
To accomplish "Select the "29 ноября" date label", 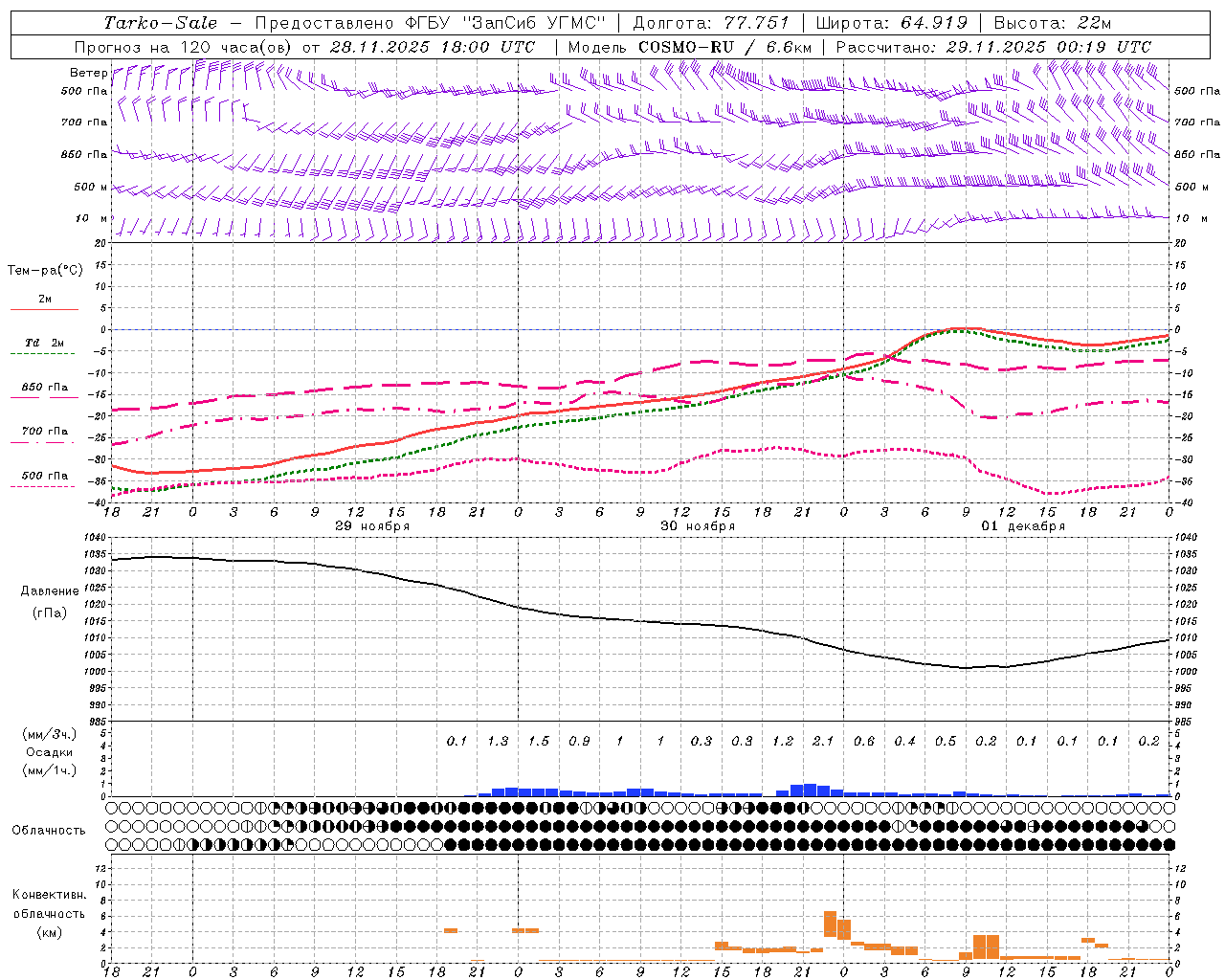I will pos(372,526).
